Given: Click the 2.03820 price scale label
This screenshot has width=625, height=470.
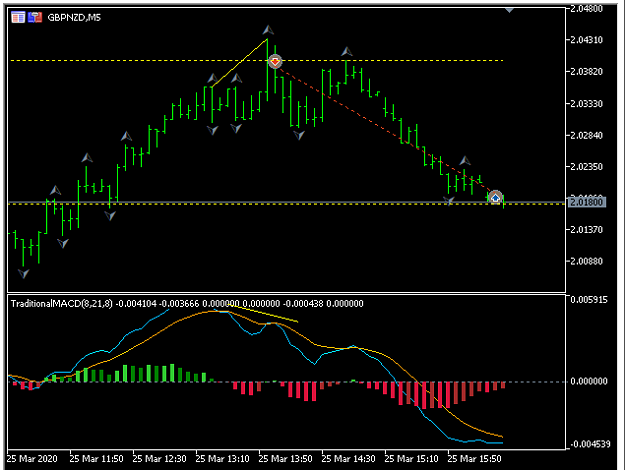Looking at the screenshot, I should [586, 72].
